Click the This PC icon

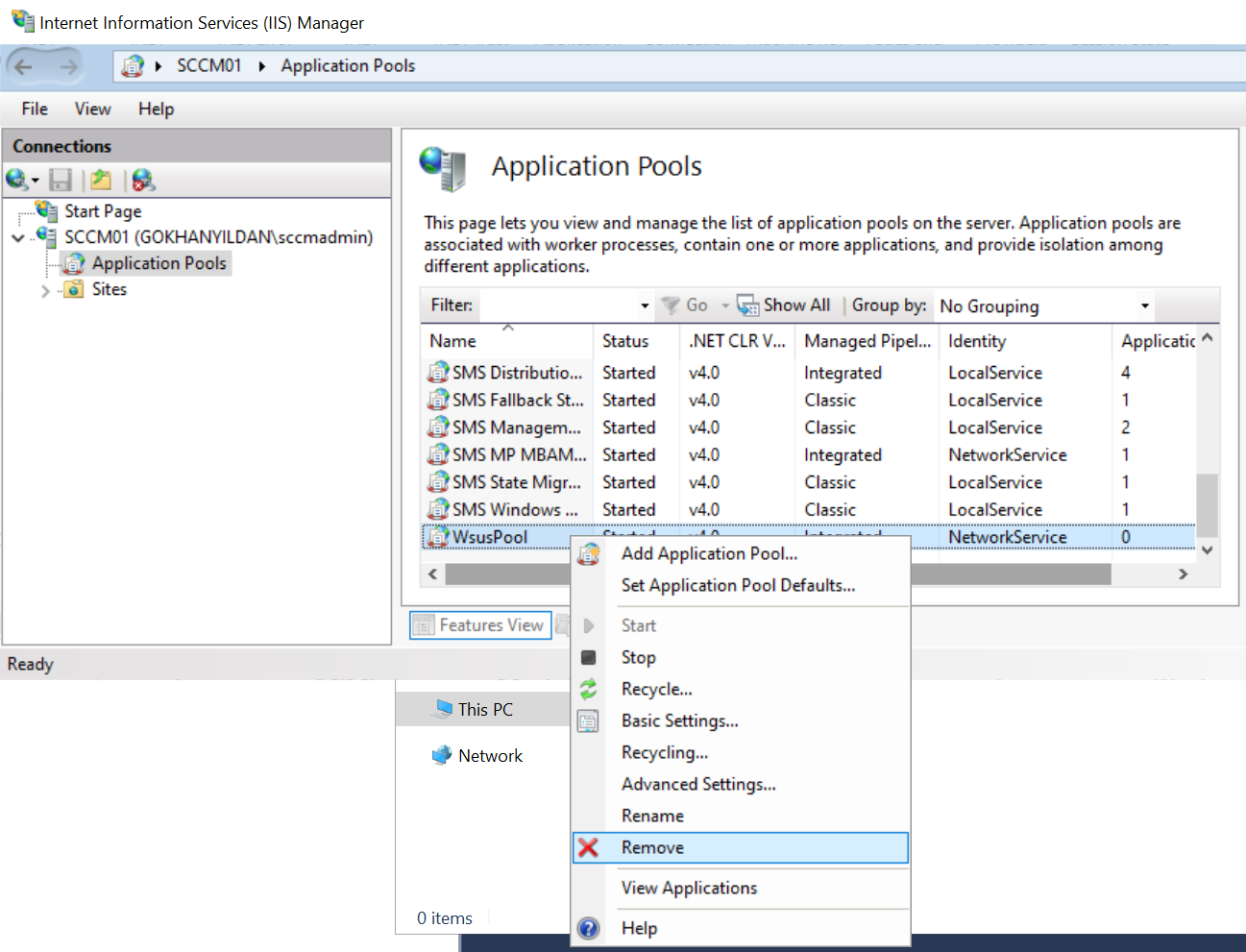click(442, 709)
